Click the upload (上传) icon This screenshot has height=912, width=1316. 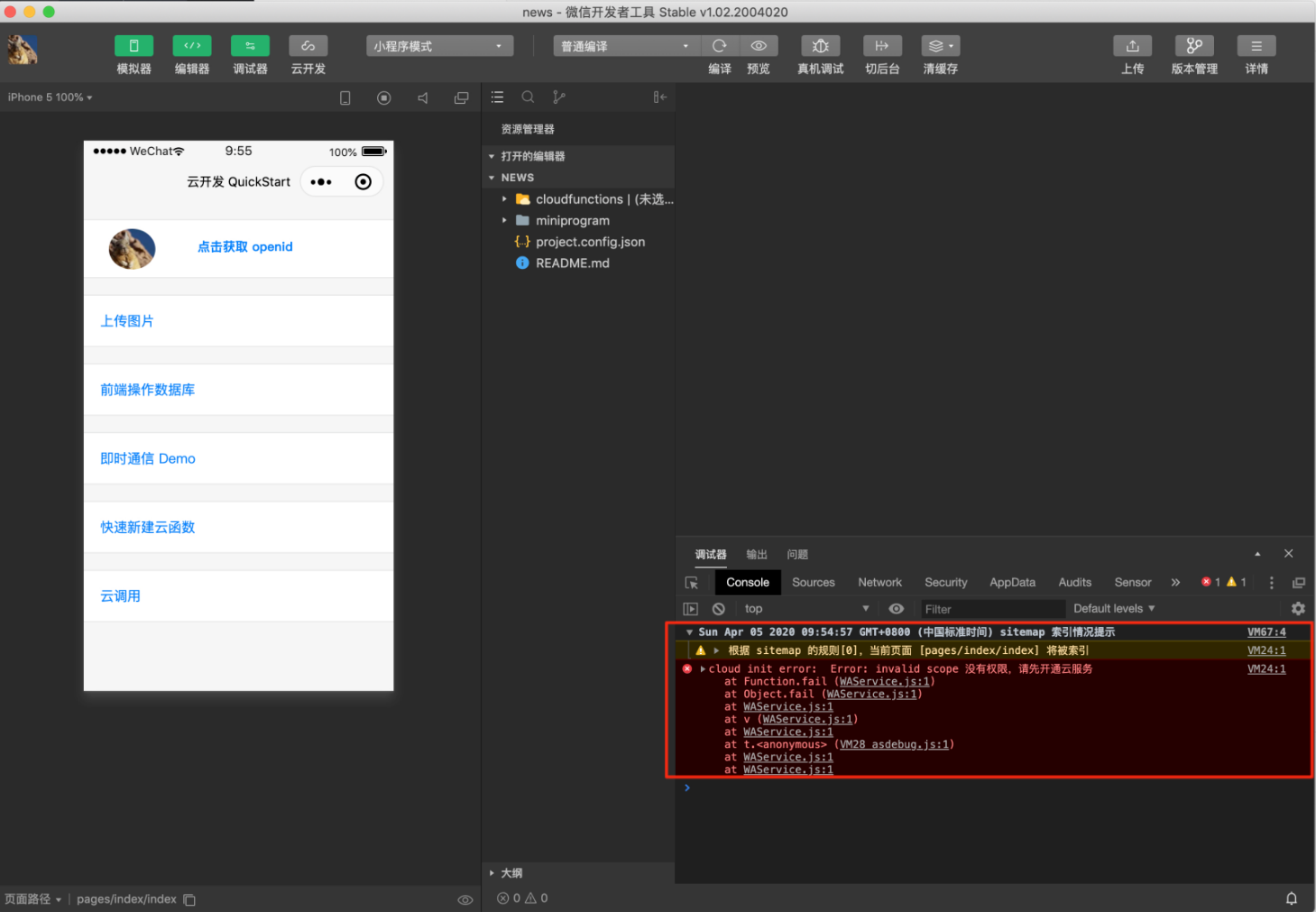(x=1133, y=46)
